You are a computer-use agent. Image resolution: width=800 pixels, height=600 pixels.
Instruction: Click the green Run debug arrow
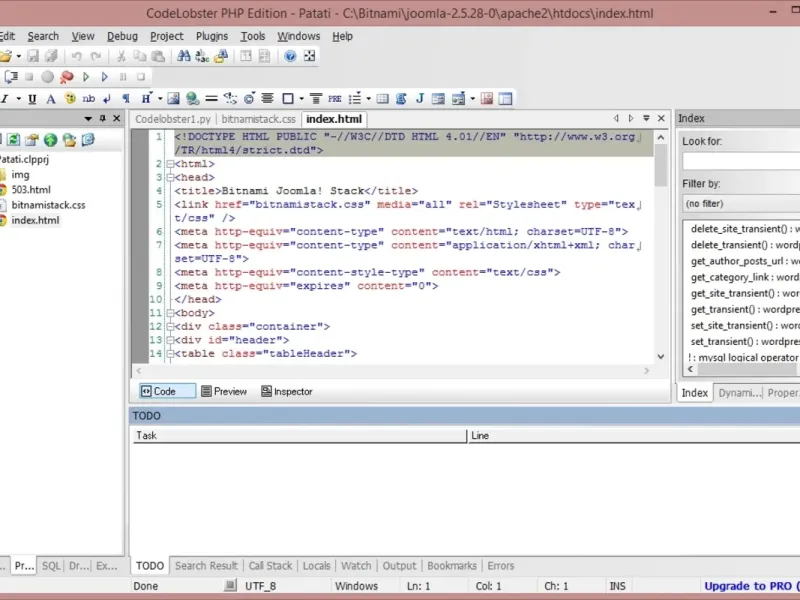87,77
